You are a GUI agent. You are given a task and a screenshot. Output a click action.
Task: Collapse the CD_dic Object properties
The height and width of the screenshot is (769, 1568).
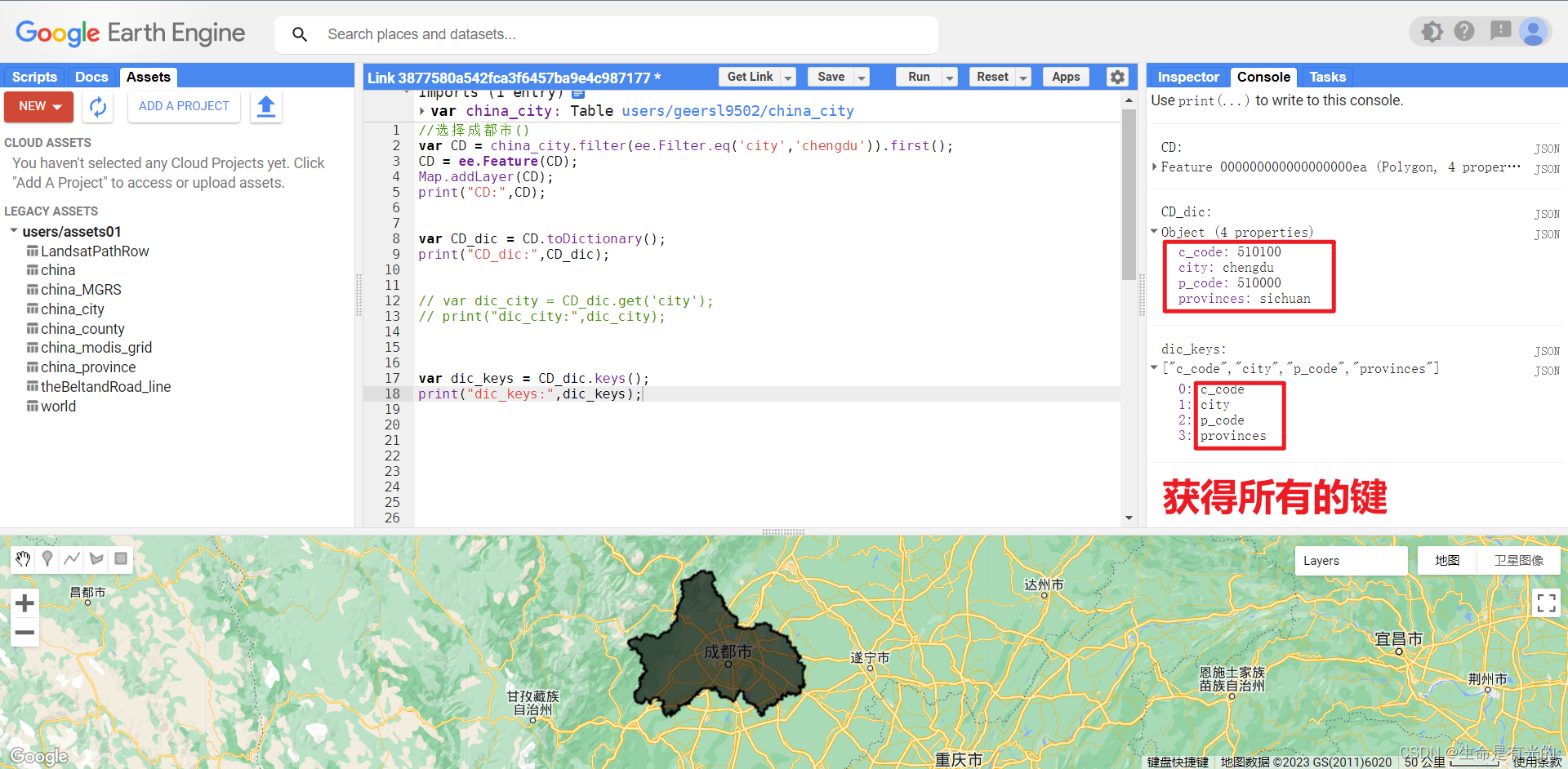(1155, 232)
